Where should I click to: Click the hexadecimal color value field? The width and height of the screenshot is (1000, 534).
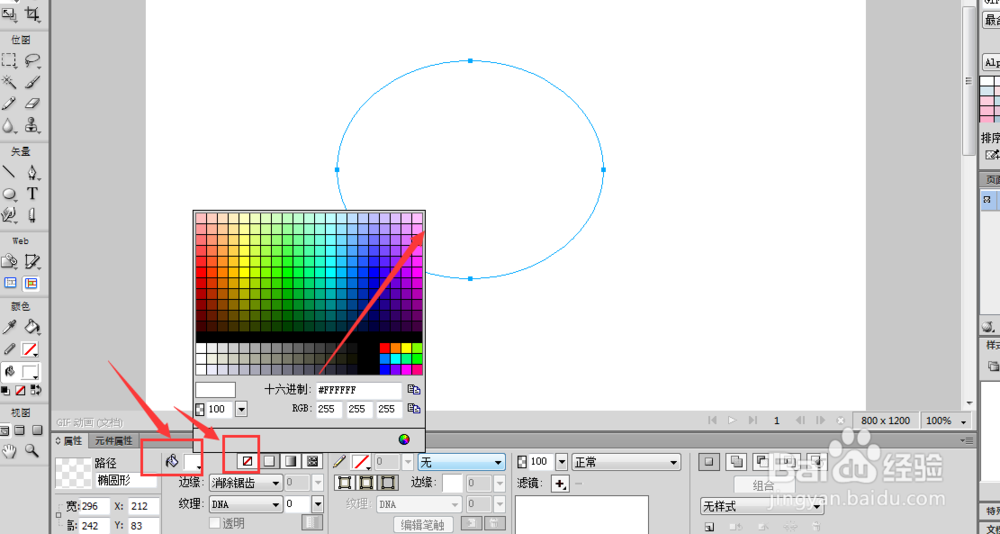(x=358, y=390)
